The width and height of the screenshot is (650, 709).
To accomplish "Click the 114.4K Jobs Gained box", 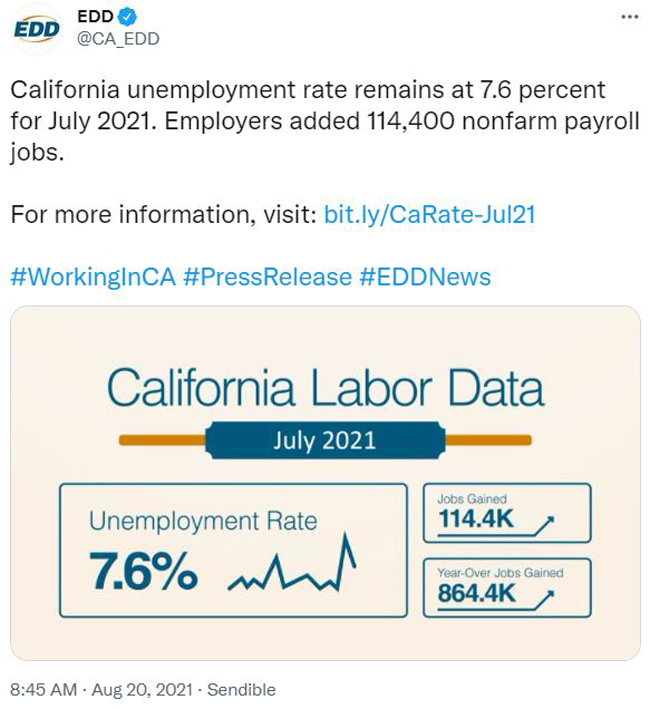I will [x=507, y=513].
